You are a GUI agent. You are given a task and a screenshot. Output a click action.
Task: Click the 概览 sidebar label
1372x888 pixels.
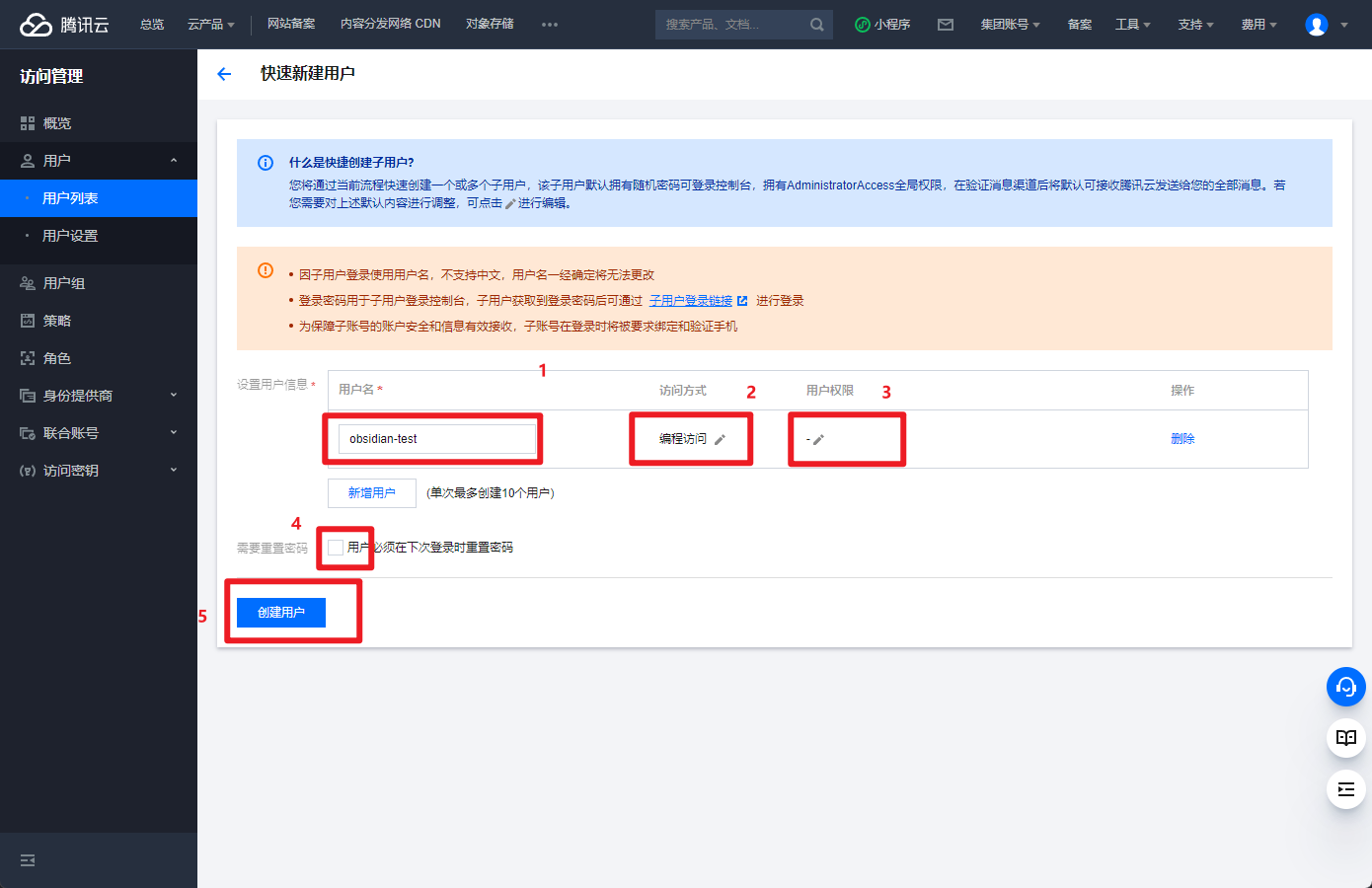point(57,123)
